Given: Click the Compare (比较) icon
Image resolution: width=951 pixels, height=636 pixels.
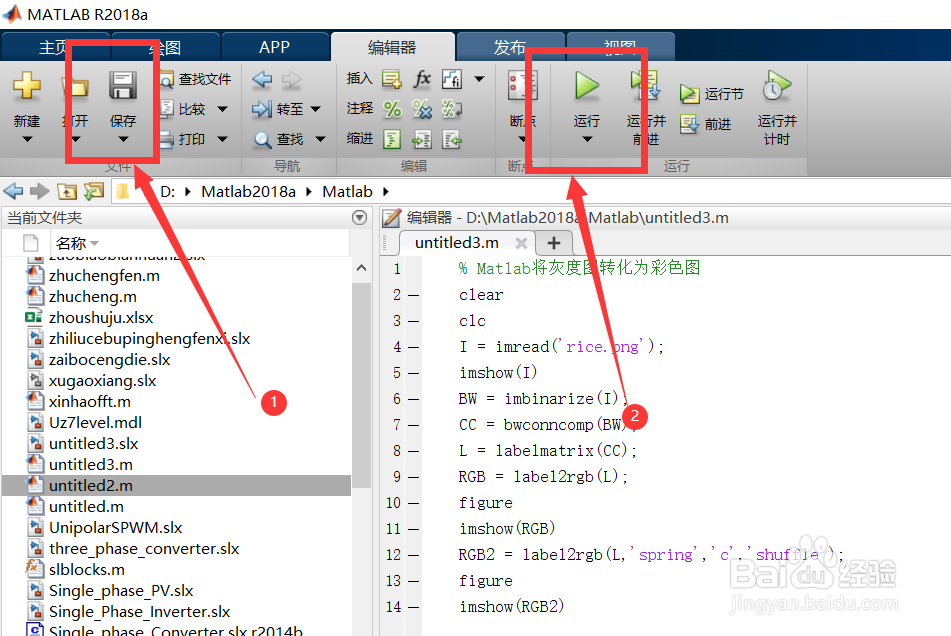Looking at the screenshot, I should coord(167,109).
